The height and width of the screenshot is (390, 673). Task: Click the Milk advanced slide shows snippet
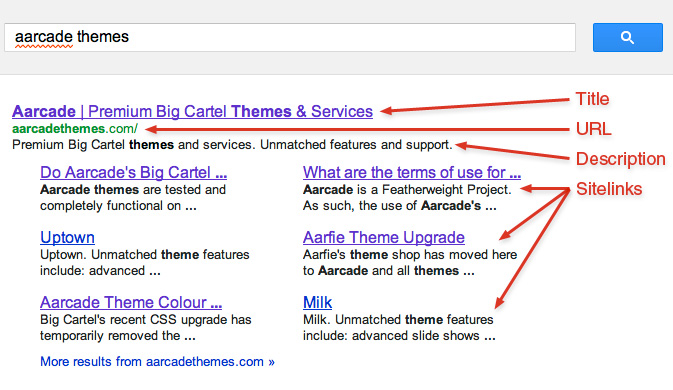pos(399,327)
